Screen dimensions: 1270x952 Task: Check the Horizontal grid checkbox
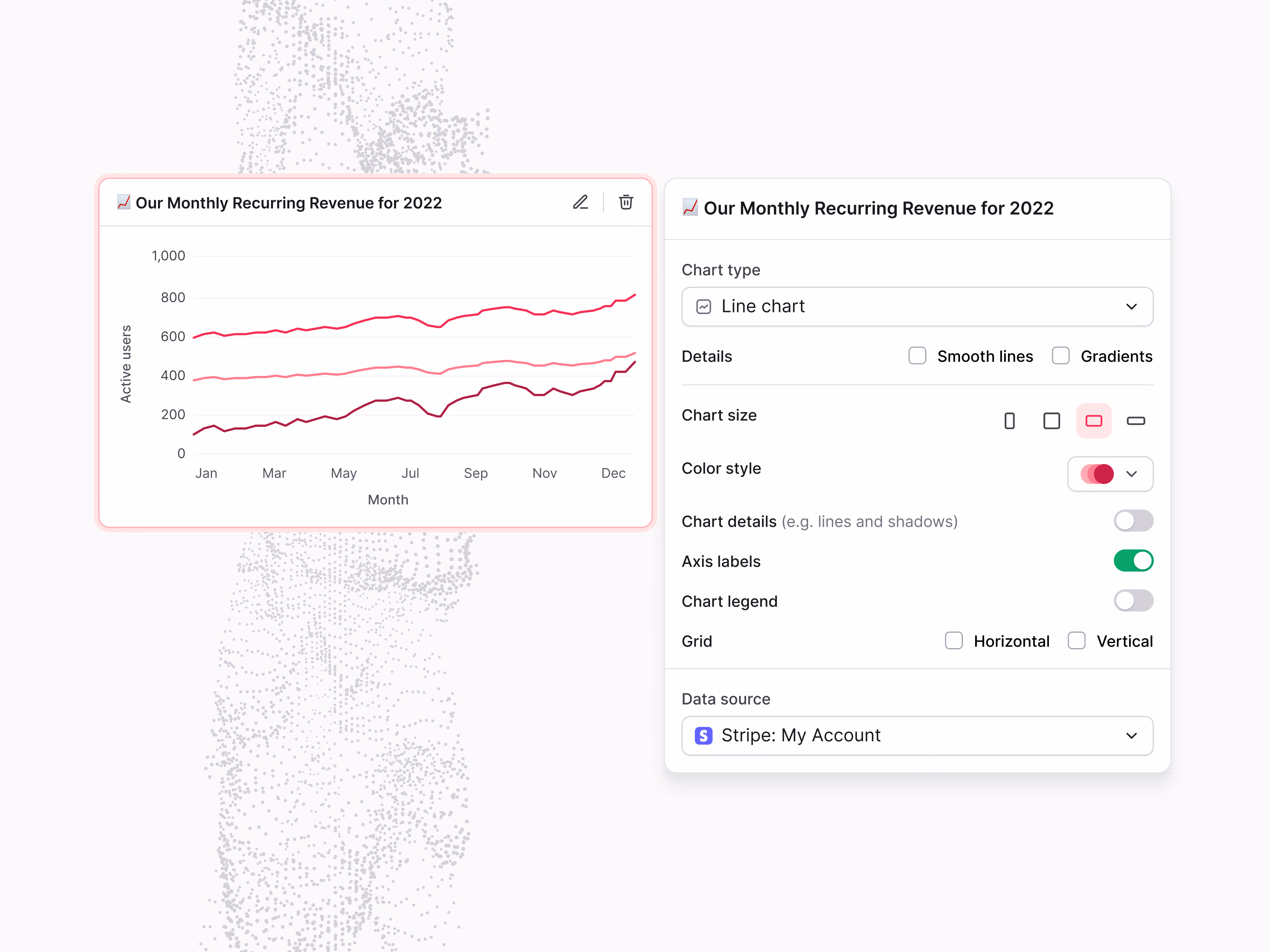tap(954, 640)
